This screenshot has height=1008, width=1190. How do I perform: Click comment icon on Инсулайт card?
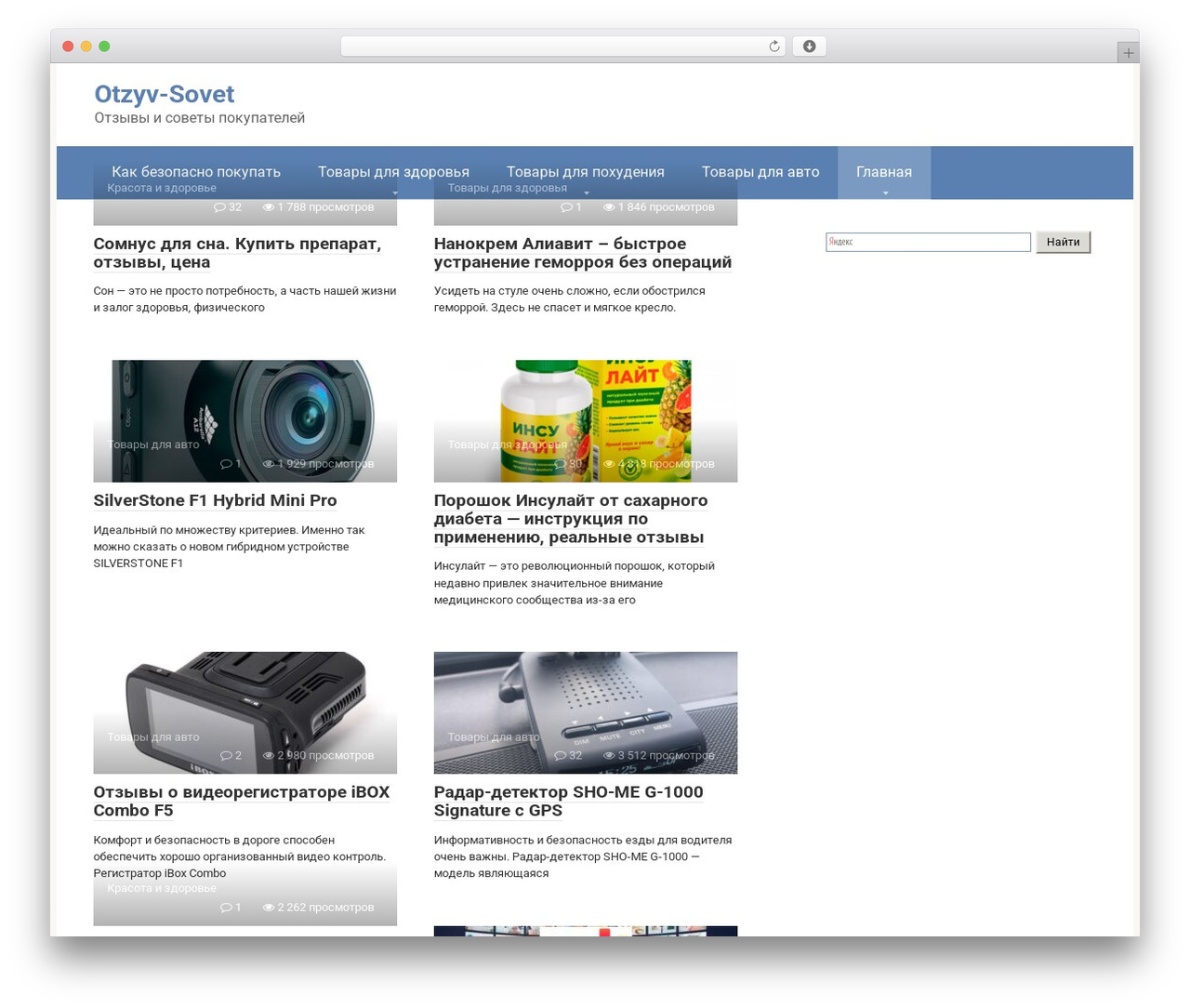coord(561,464)
